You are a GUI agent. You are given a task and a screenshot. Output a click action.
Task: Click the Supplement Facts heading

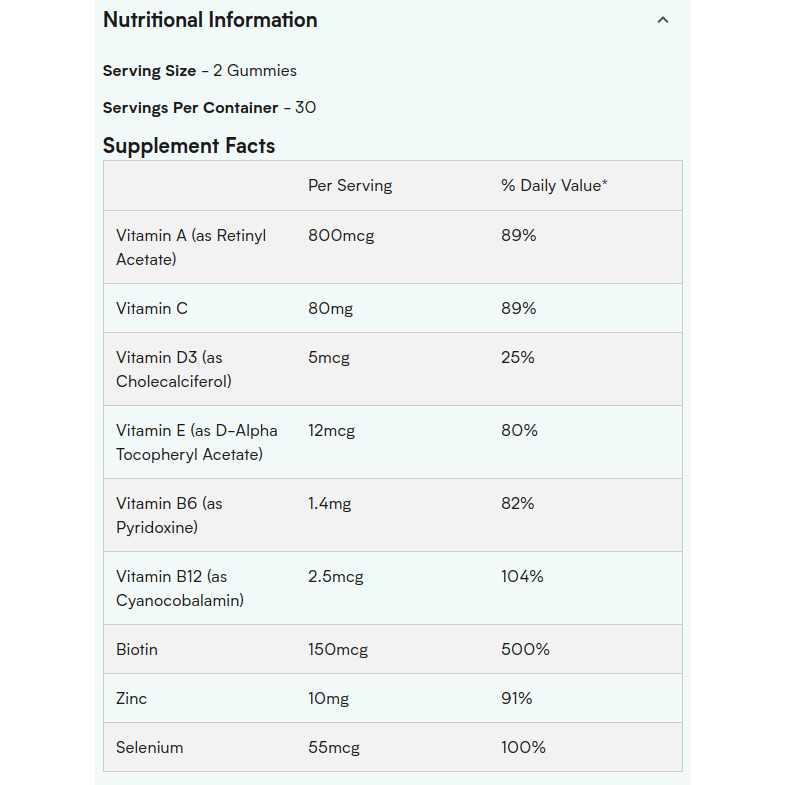coord(189,146)
